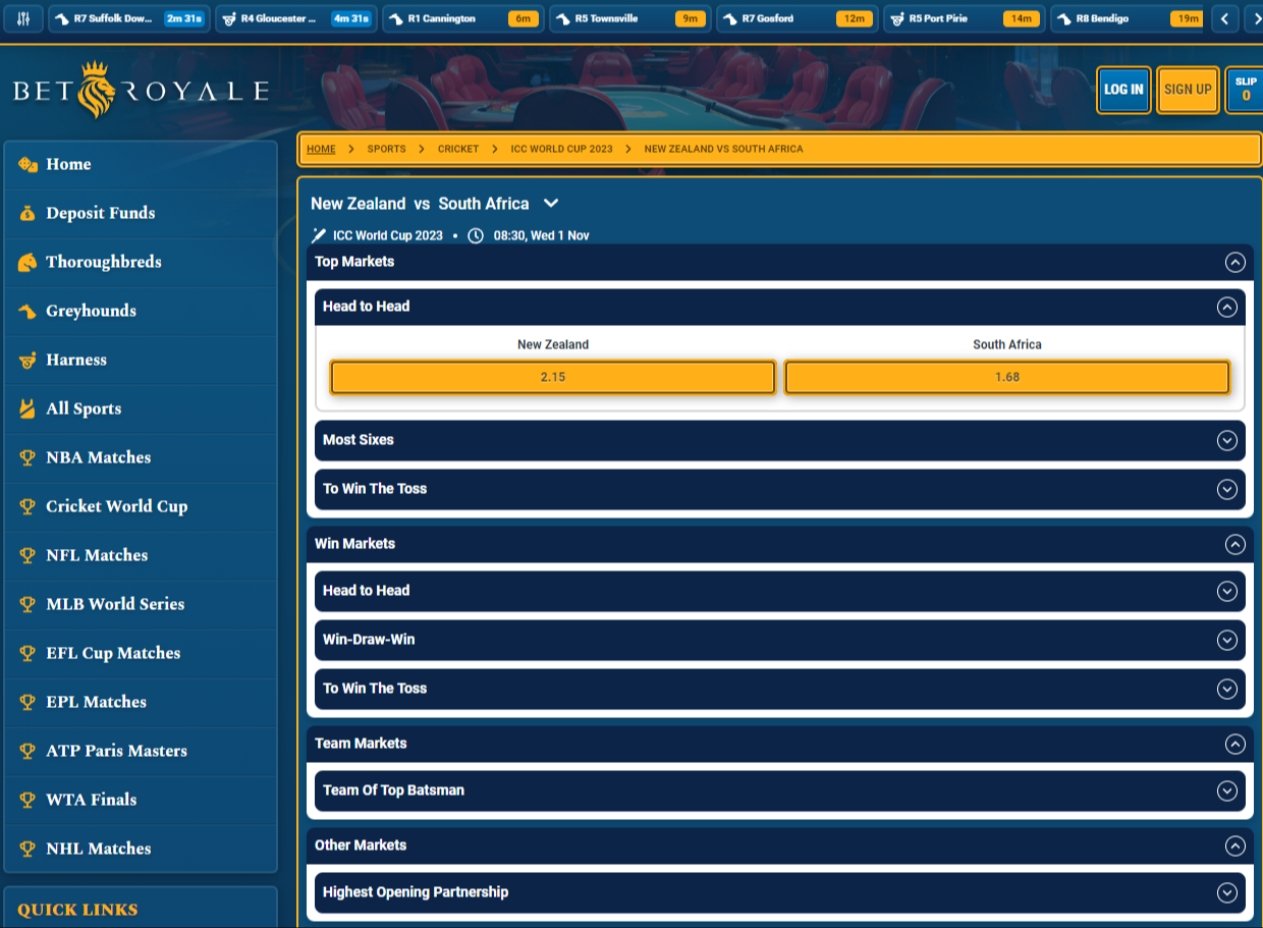This screenshot has height=928, width=1263.
Task: Click the trophy icon beside NFL Matches
Action: [28, 556]
